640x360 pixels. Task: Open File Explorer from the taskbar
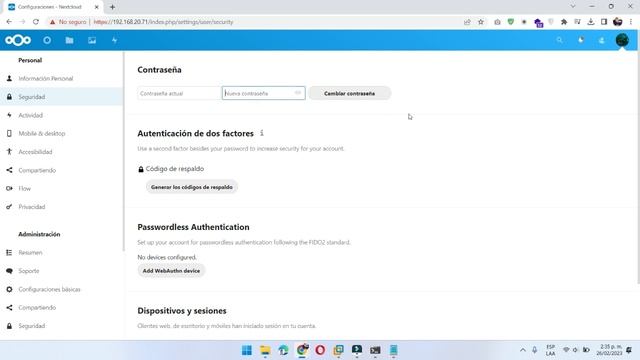[x=265, y=350]
